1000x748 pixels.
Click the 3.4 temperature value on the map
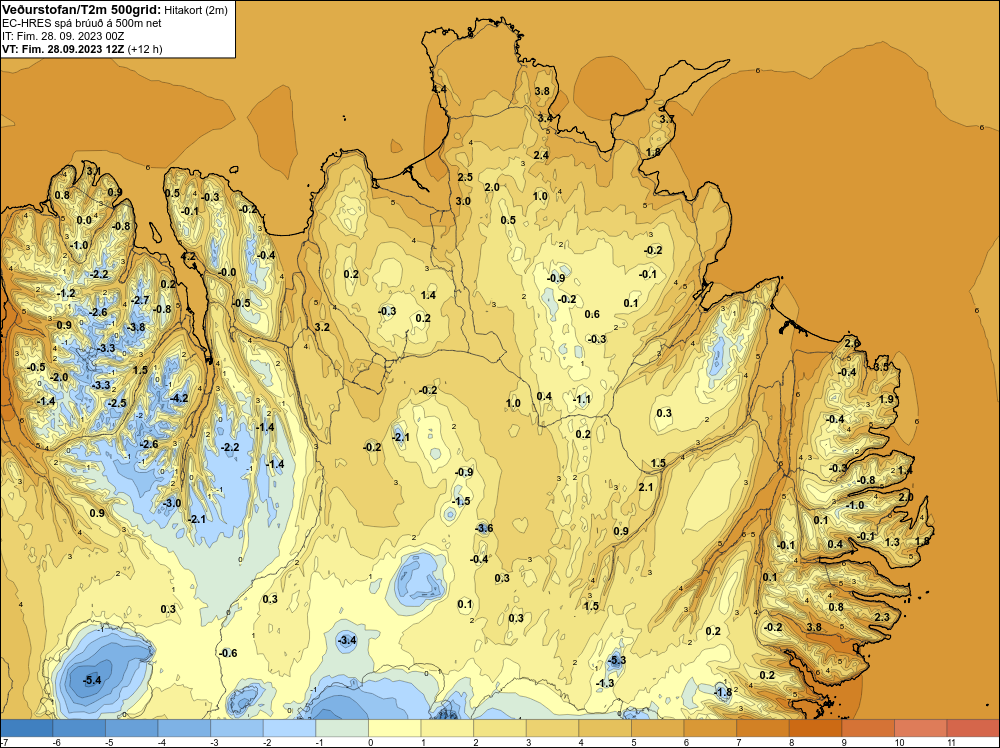[x=545, y=118]
